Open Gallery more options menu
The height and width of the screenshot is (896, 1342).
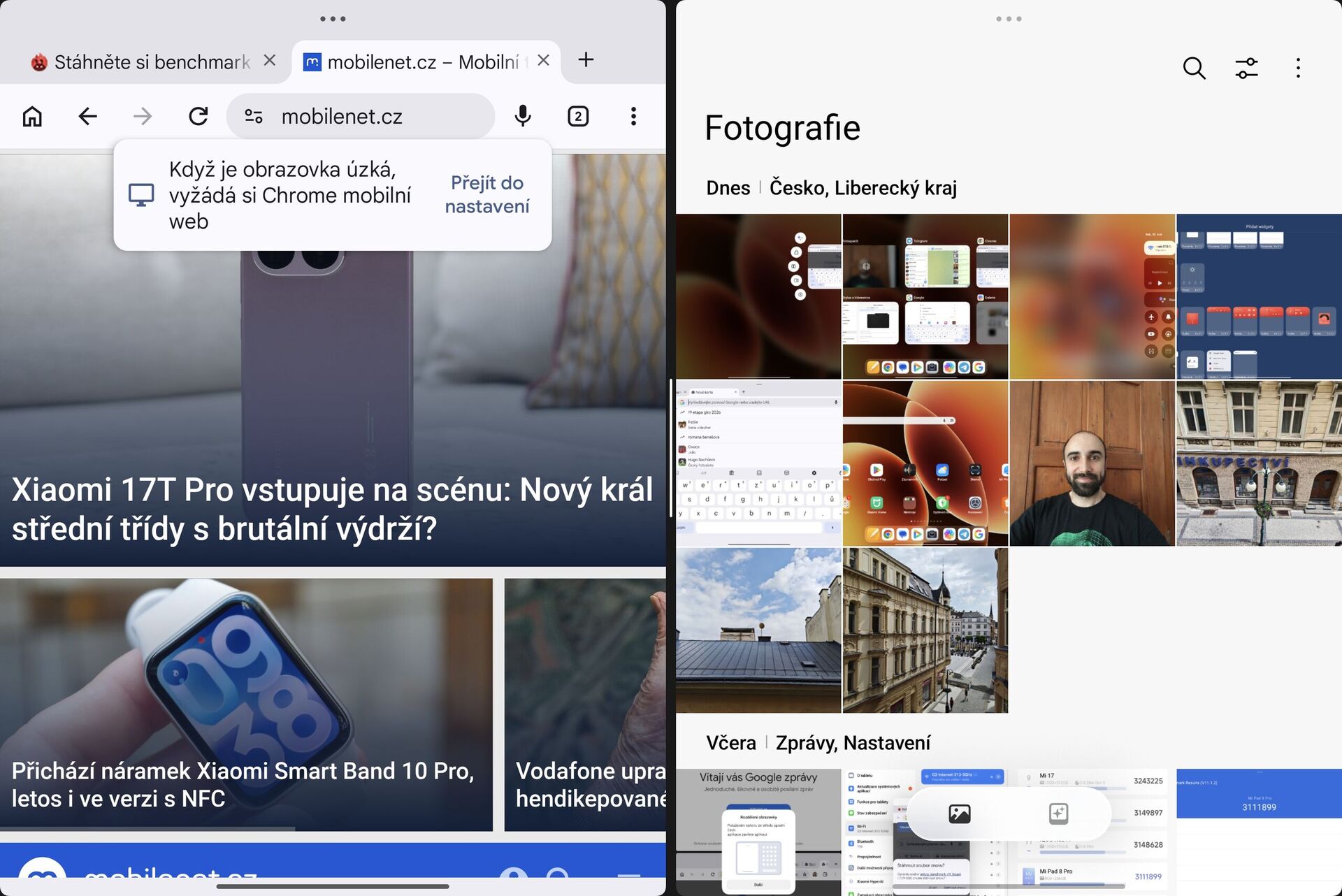(1298, 68)
